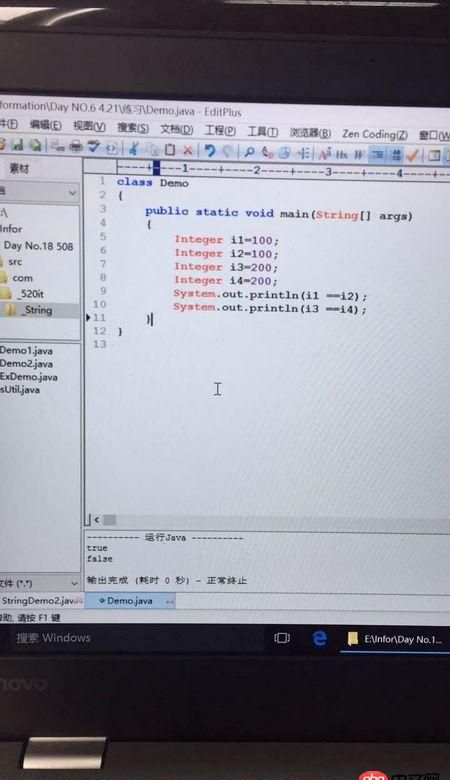Image resolution: width=450 pixels, height=780 pixels.
Task: Click the Paste clipboard icon
Action: (x=170, y=150)
